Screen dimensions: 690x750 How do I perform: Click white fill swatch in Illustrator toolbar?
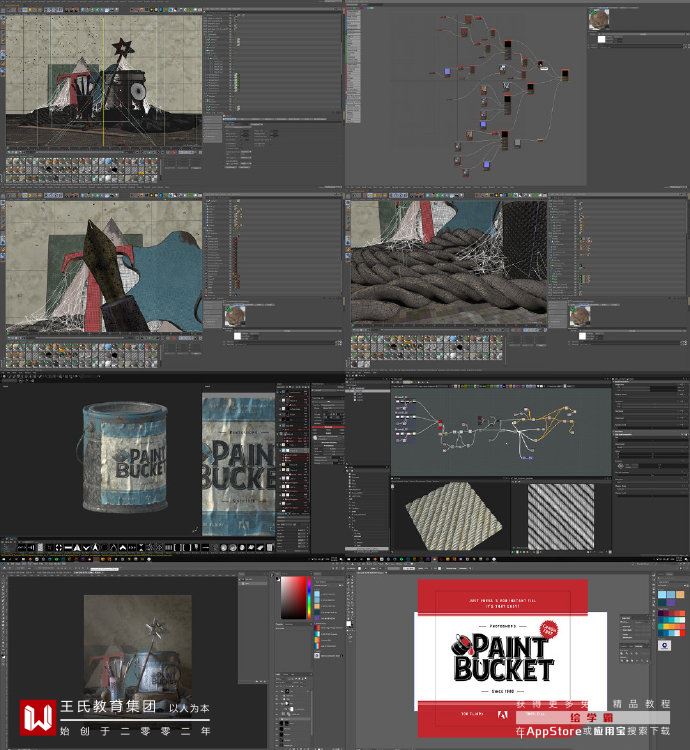click(349, 624)
